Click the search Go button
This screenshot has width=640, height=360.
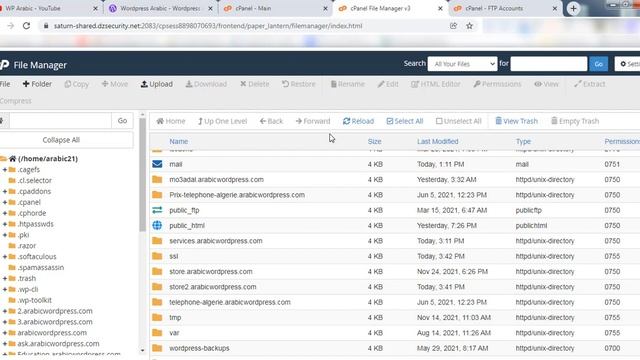pos(598,64)
